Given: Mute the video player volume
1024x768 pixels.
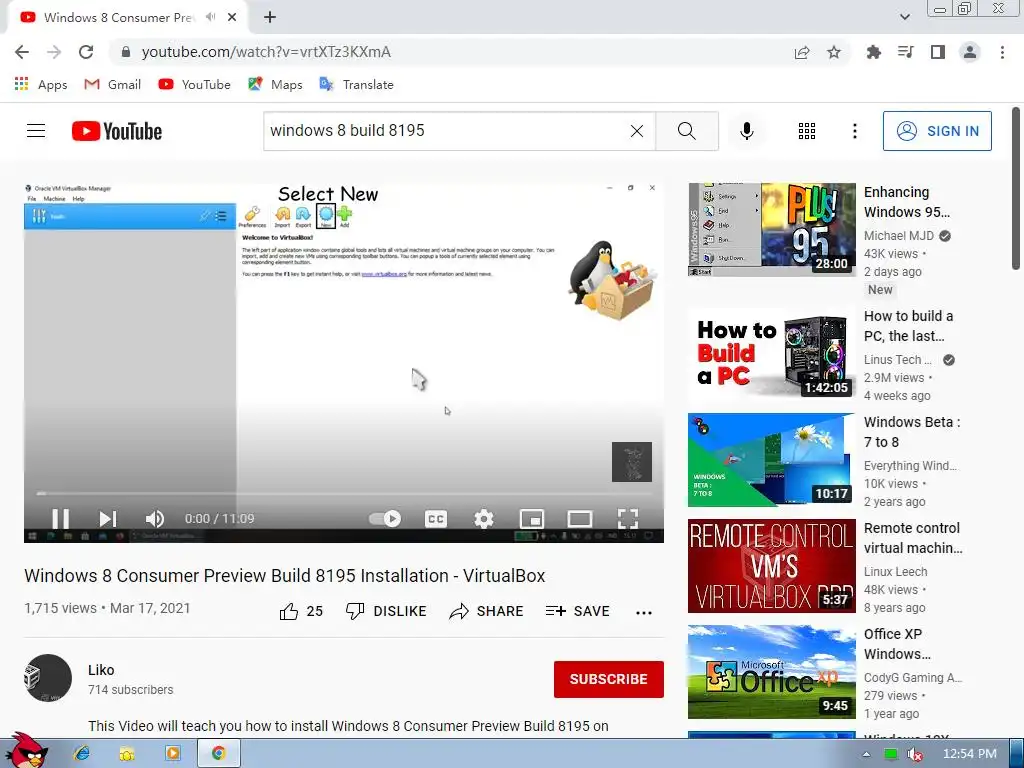Looking at the screenshot, I should 155,519.
